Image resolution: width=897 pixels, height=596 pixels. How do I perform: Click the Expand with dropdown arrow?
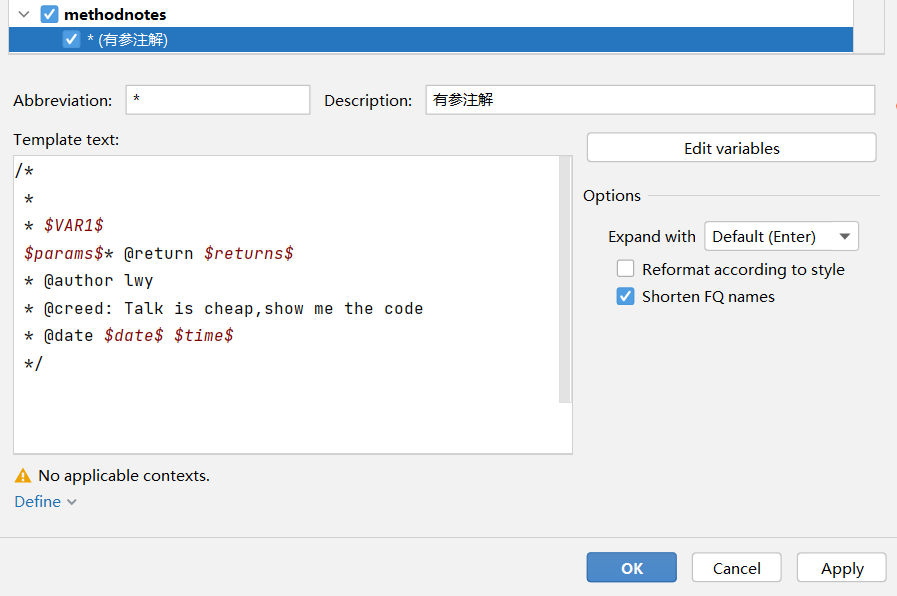[x=844, y=236]
